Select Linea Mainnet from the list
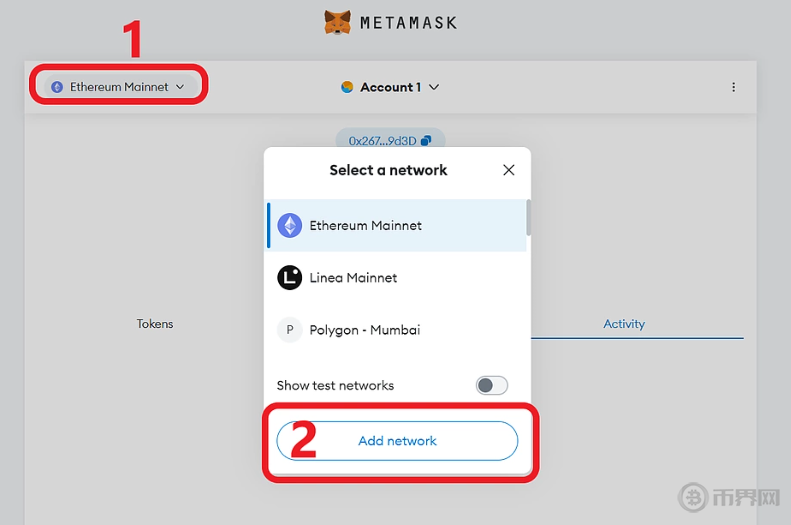The image size is (791, 525). pyautogui.click(x=353, y=277)
